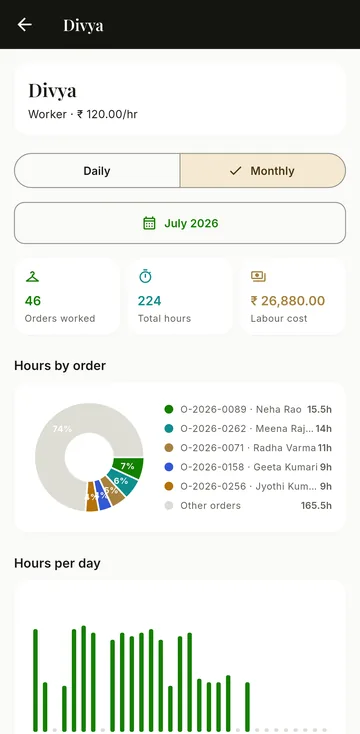Open the July 2026 month picker

(180, 223)
